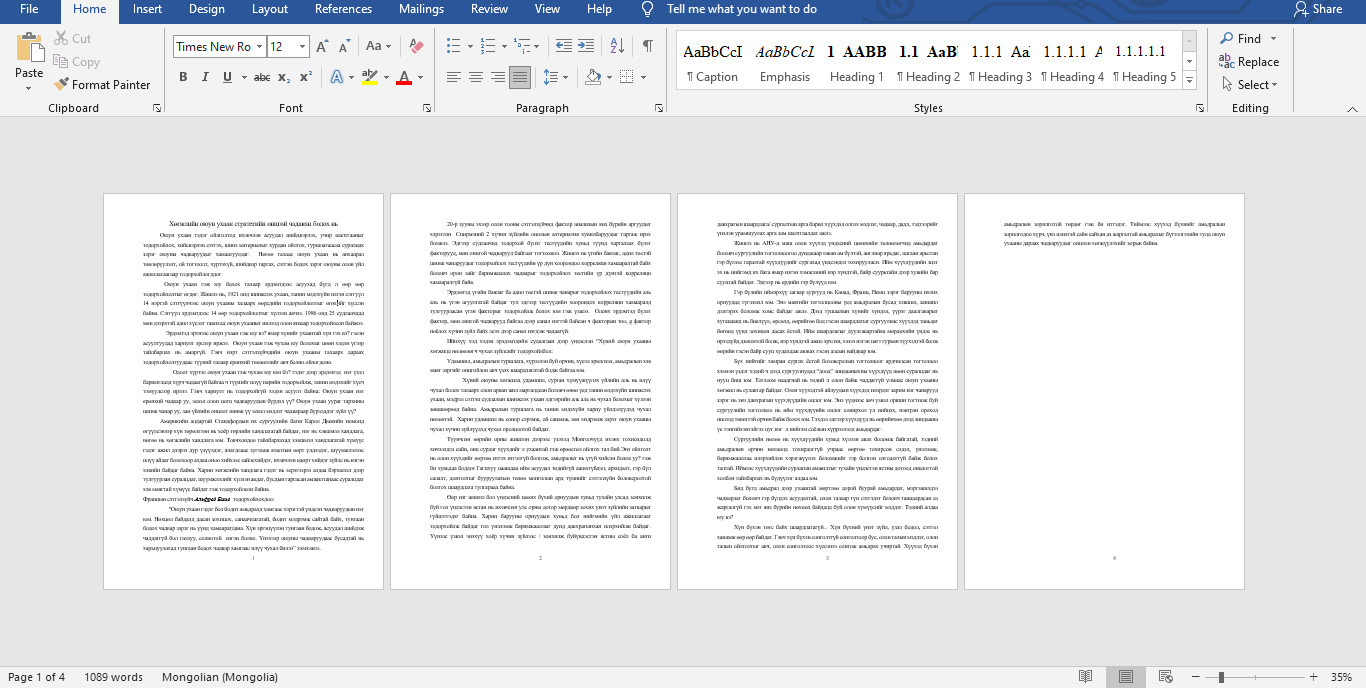Viewport: 1366px width, 688px height.
Task: Toggle Italic formatting
Action: click(205, 77)
